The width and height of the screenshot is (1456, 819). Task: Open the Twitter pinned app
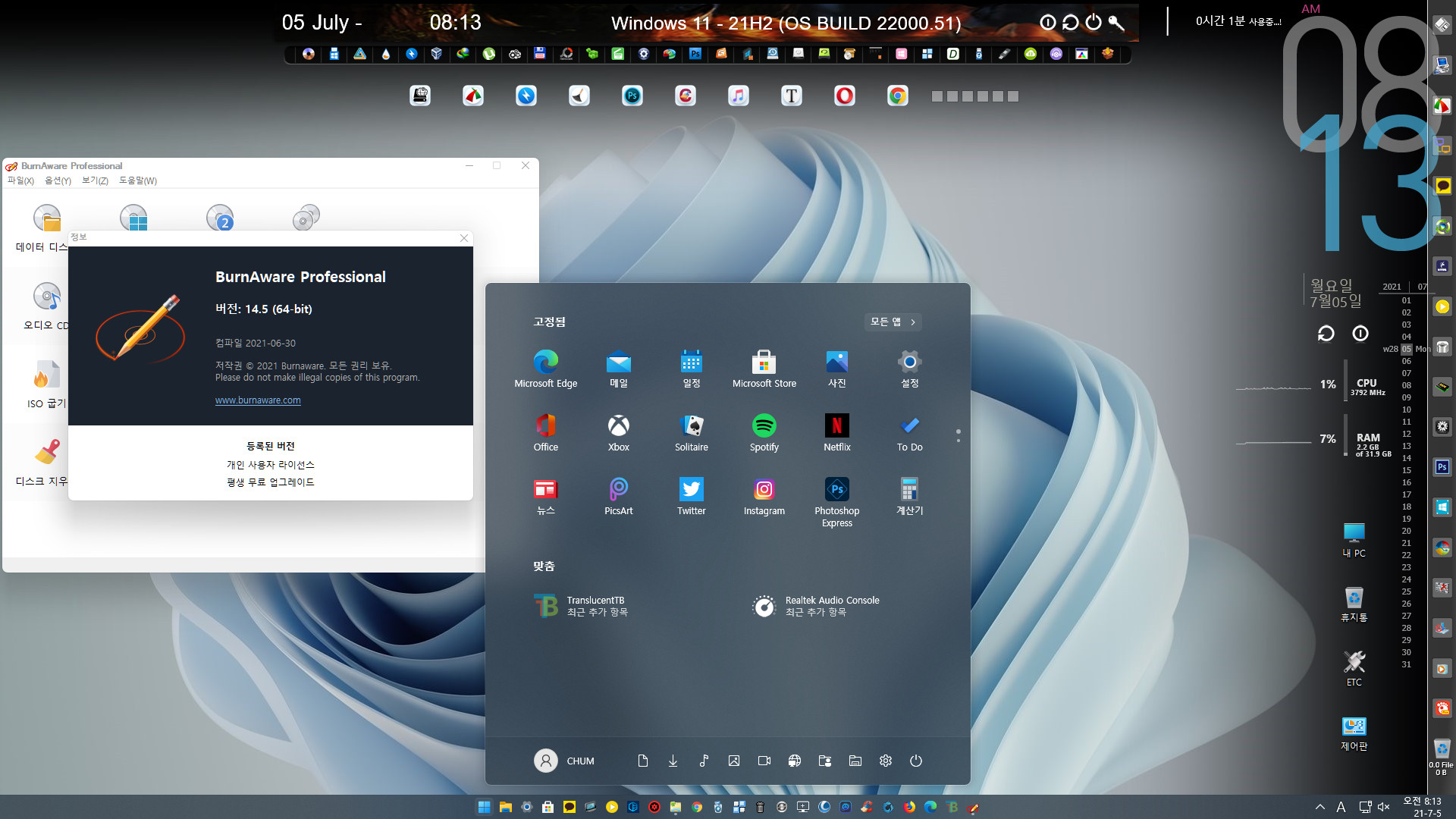point(692,496)
